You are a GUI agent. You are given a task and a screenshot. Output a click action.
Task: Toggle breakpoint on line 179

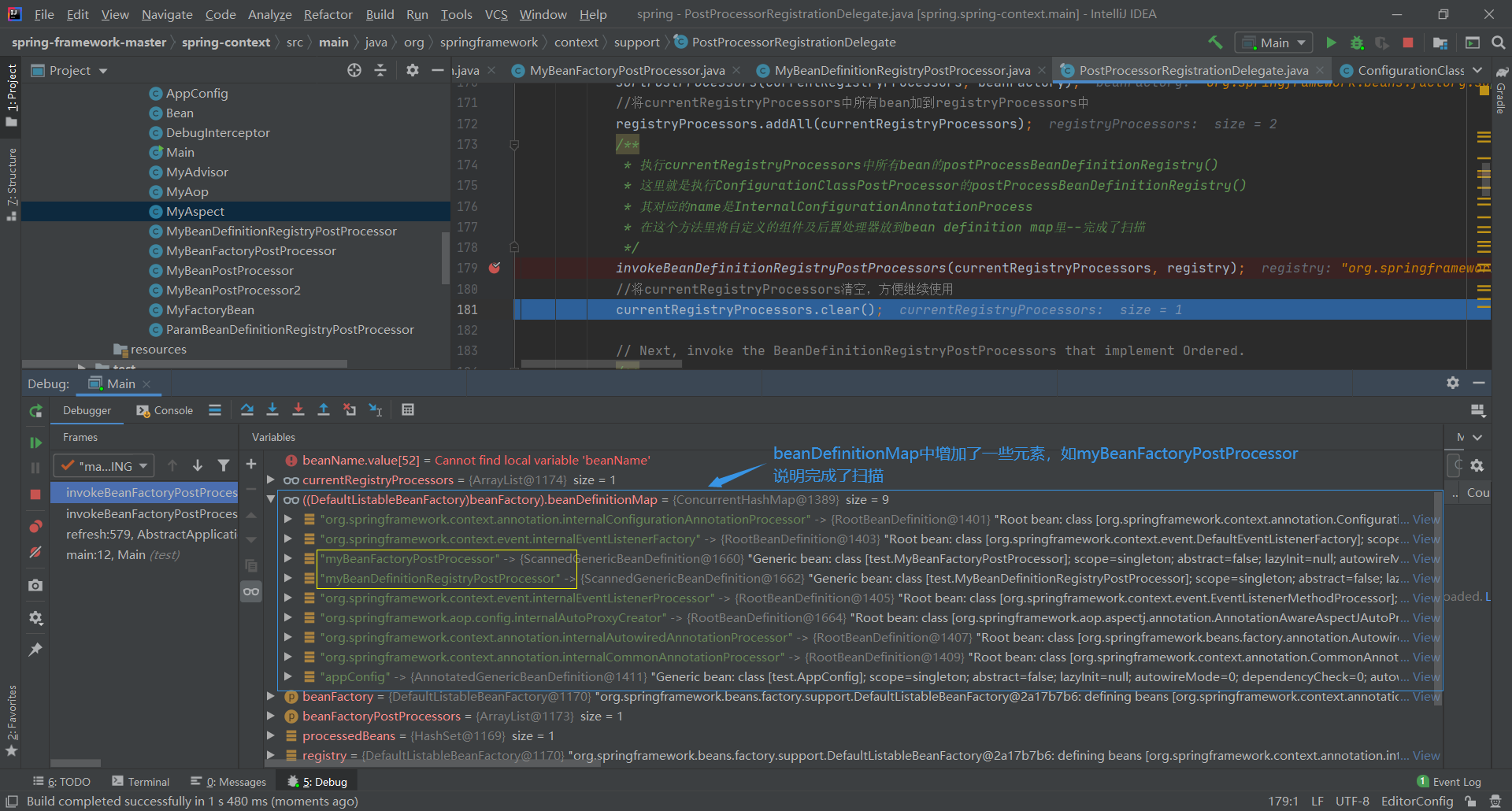[495, 268]
